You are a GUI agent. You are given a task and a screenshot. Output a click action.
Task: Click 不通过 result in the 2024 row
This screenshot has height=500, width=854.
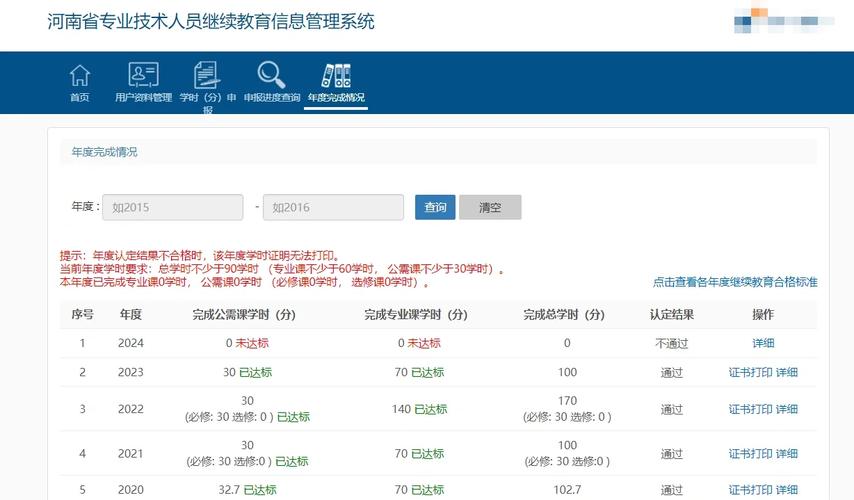tap(672, 344)
